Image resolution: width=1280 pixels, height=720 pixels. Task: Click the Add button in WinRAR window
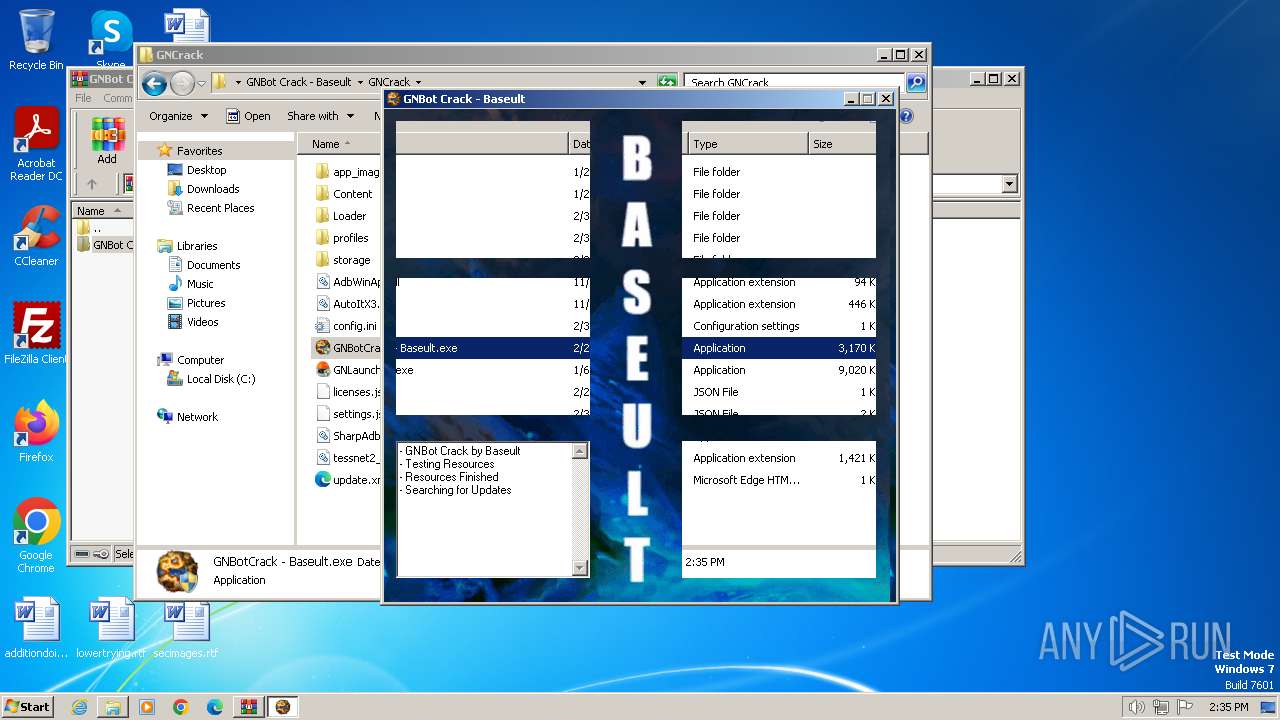(x=107, y=141)
